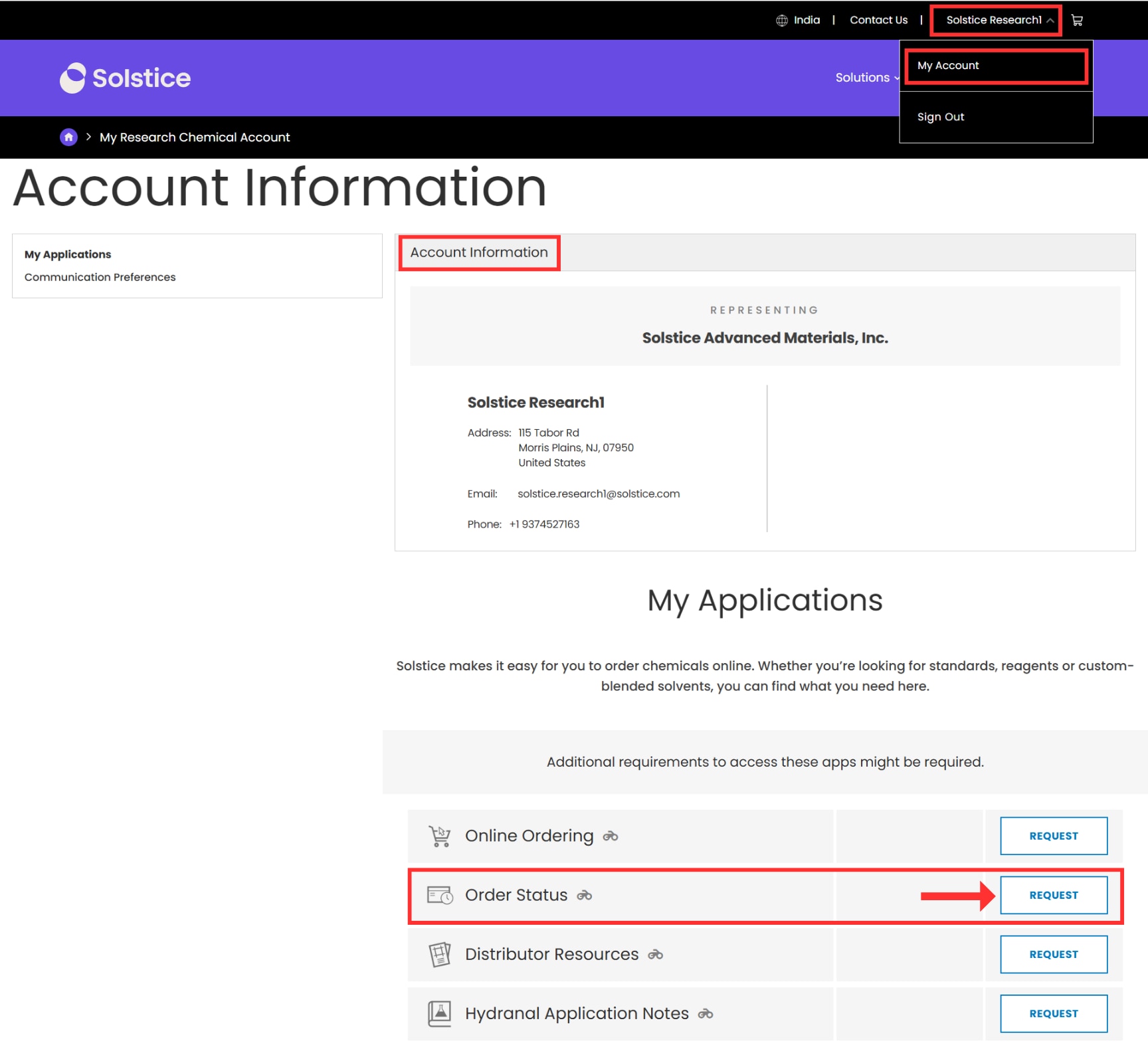Click the phone number +1 9374527163

(544, 524)
